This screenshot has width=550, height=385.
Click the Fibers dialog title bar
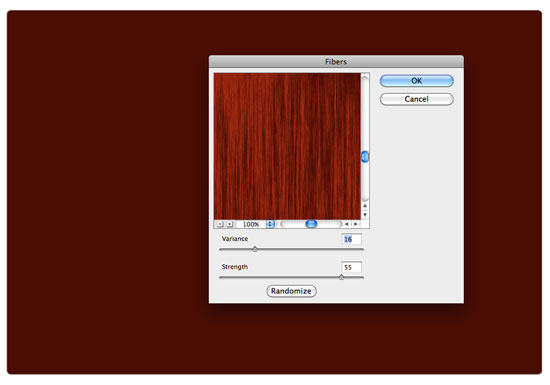pyautogui.click(x=336, y=62)
